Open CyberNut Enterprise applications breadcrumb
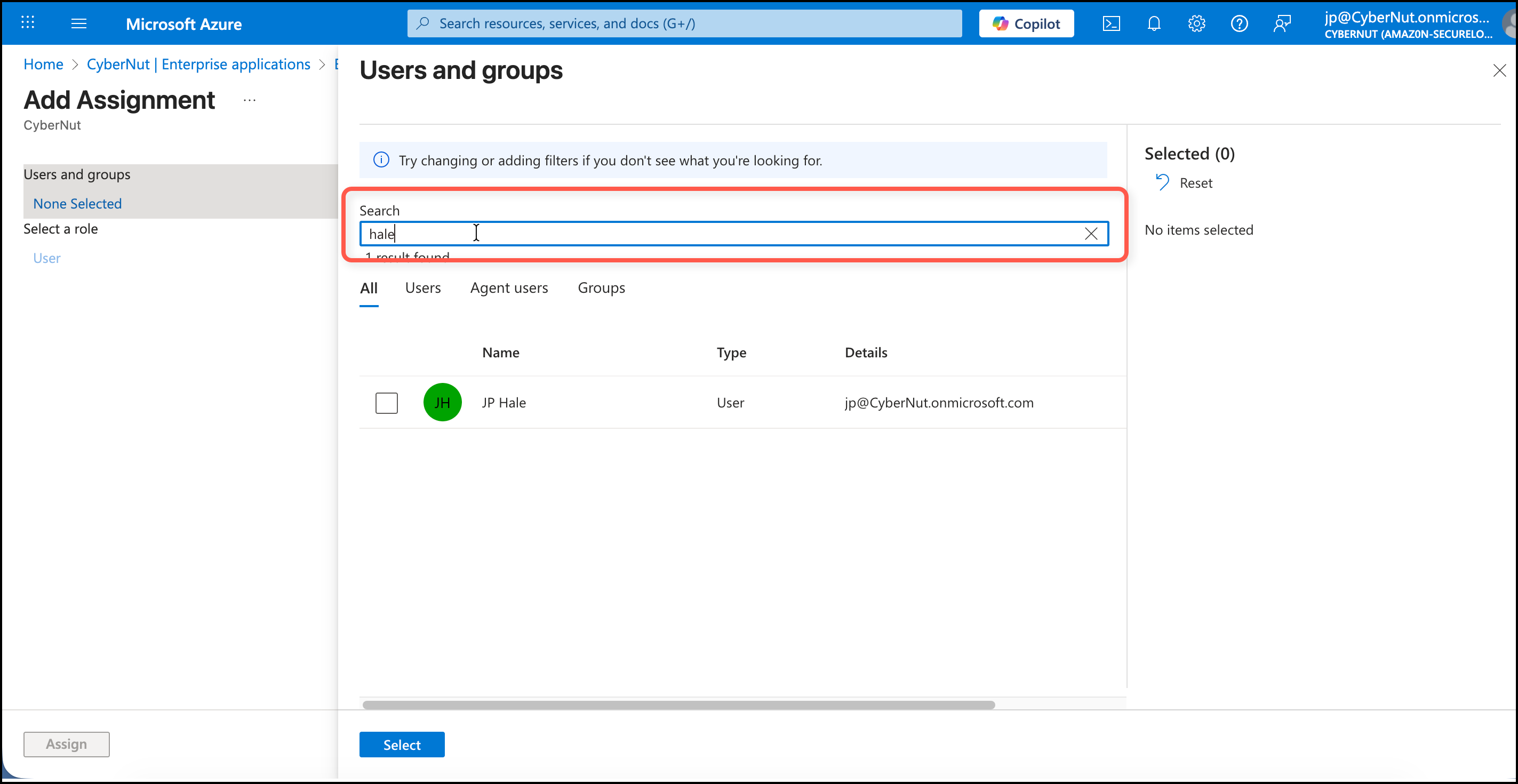 (x=198, y=64)
